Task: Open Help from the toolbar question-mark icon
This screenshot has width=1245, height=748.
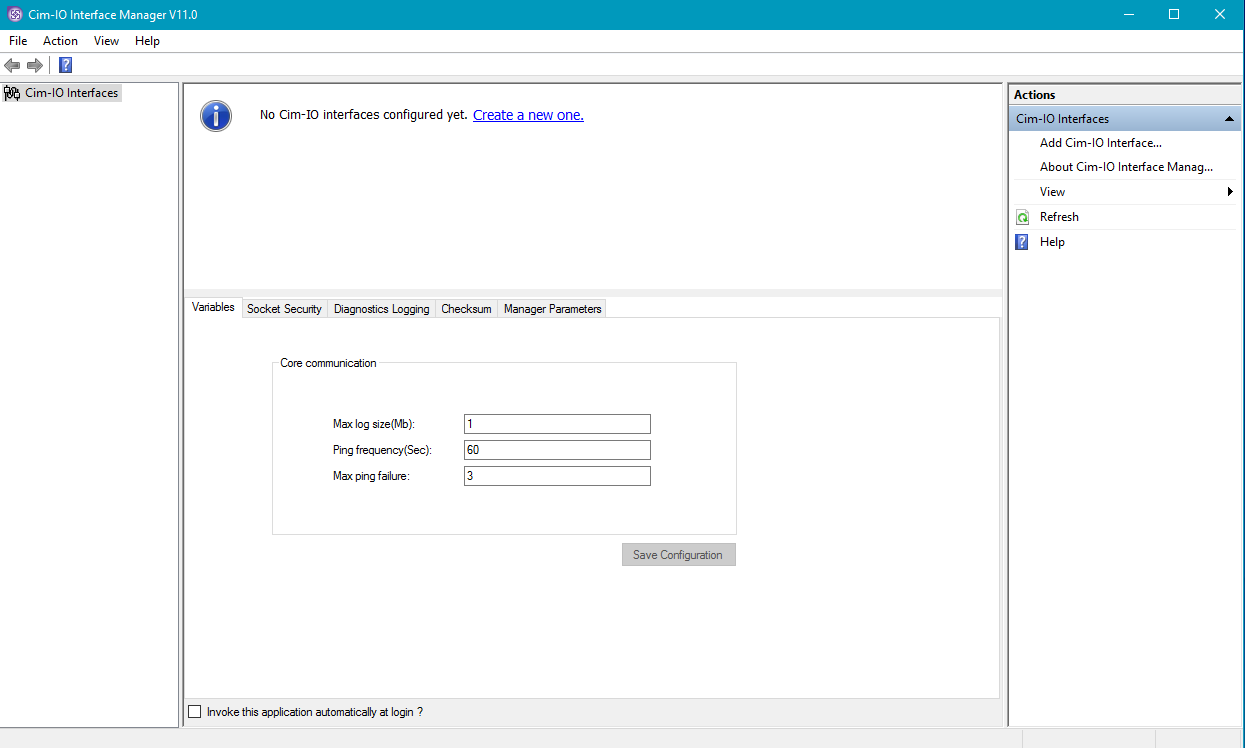Action: (x=65, y=65)
